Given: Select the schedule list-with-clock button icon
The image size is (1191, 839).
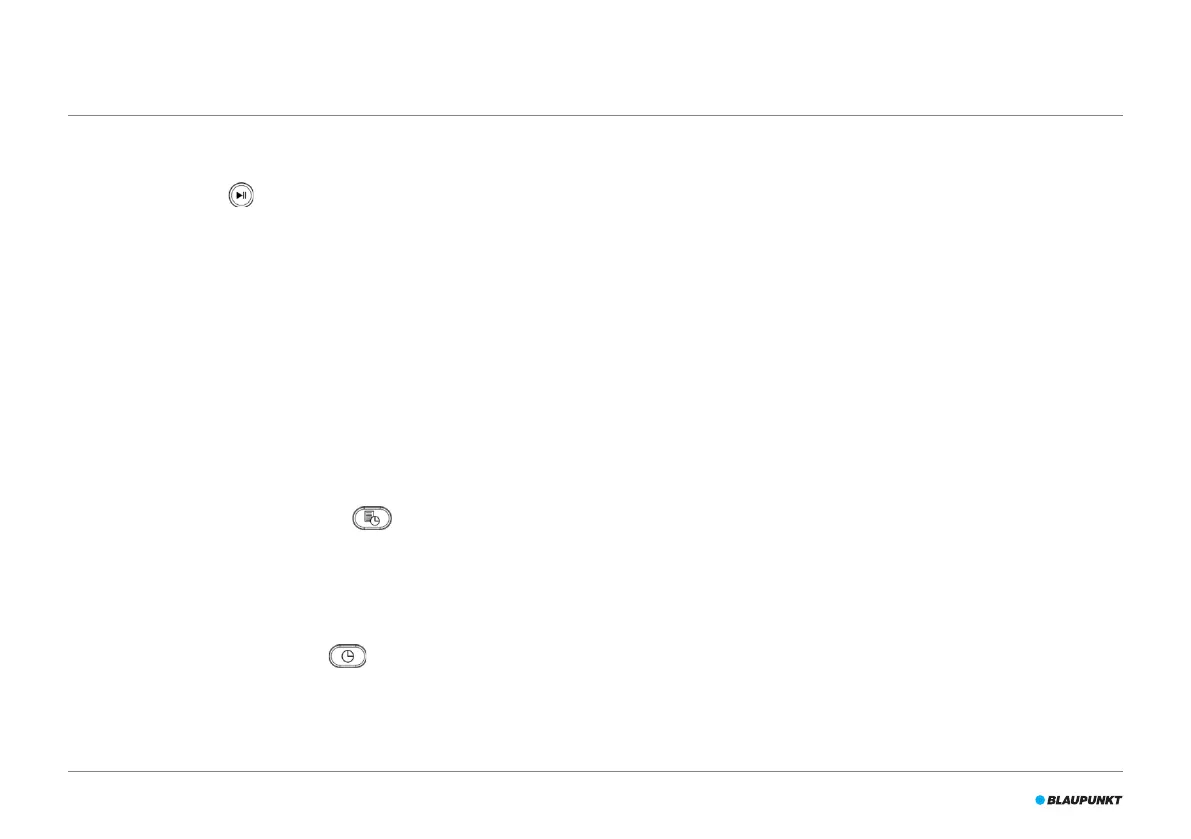Looking at the screenshot, I should tap(372, 518).
